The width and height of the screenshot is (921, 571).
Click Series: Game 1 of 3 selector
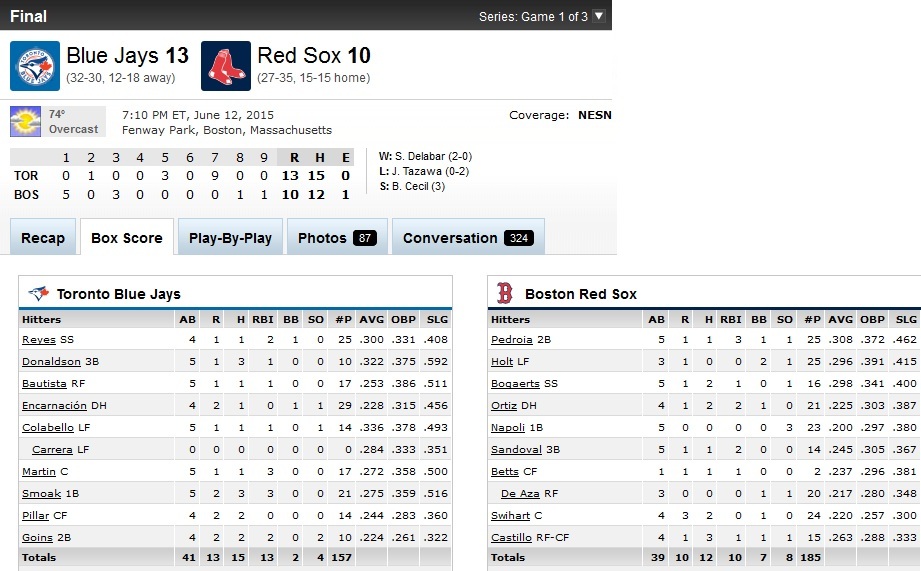(533, 16)
